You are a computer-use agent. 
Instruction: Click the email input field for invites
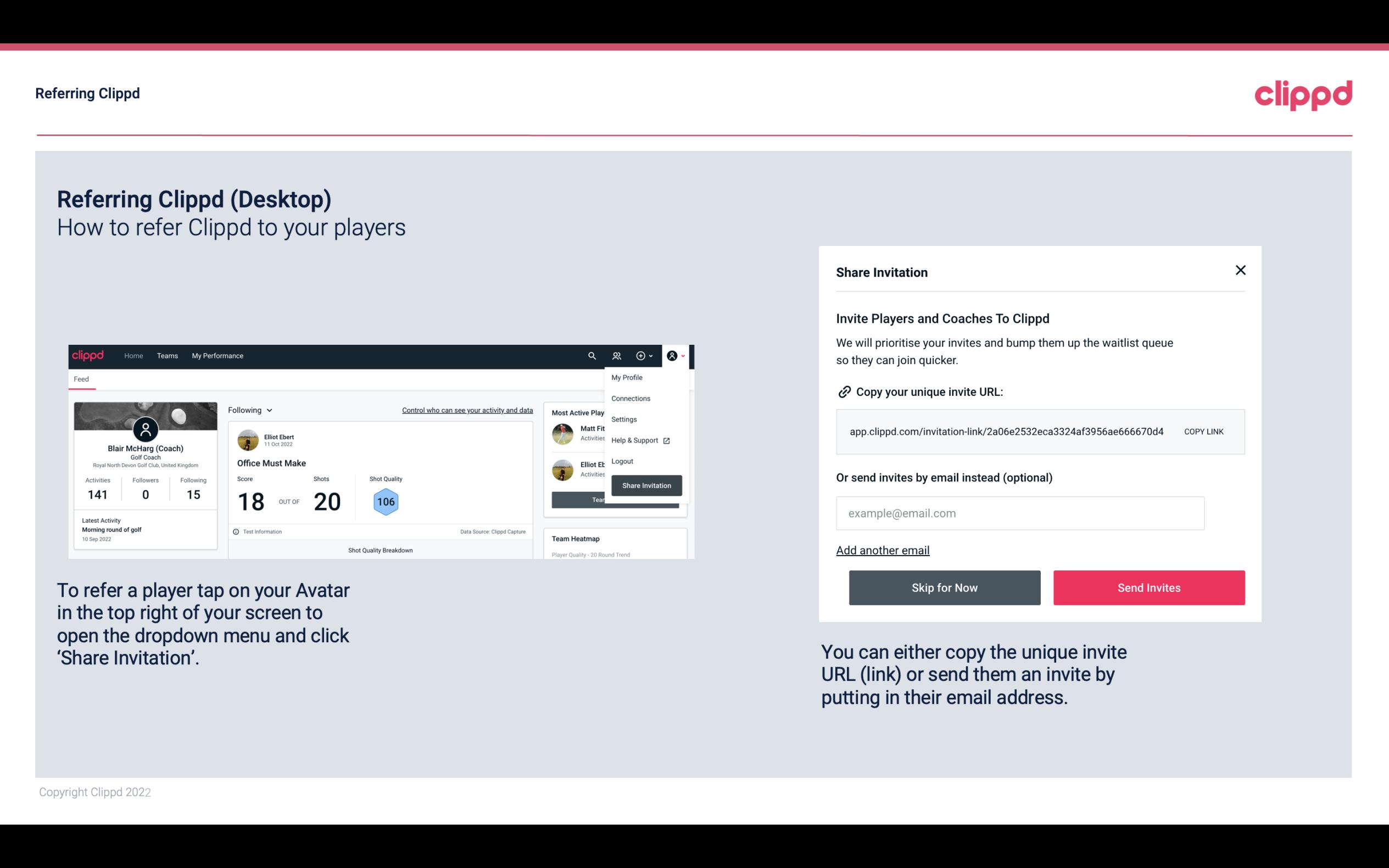[x=1020, y=513]
